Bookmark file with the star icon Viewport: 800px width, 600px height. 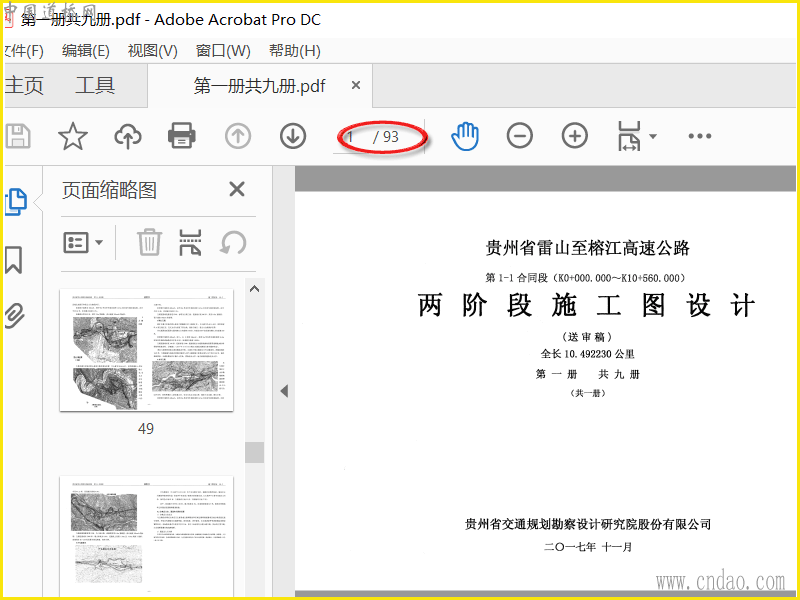73,136
